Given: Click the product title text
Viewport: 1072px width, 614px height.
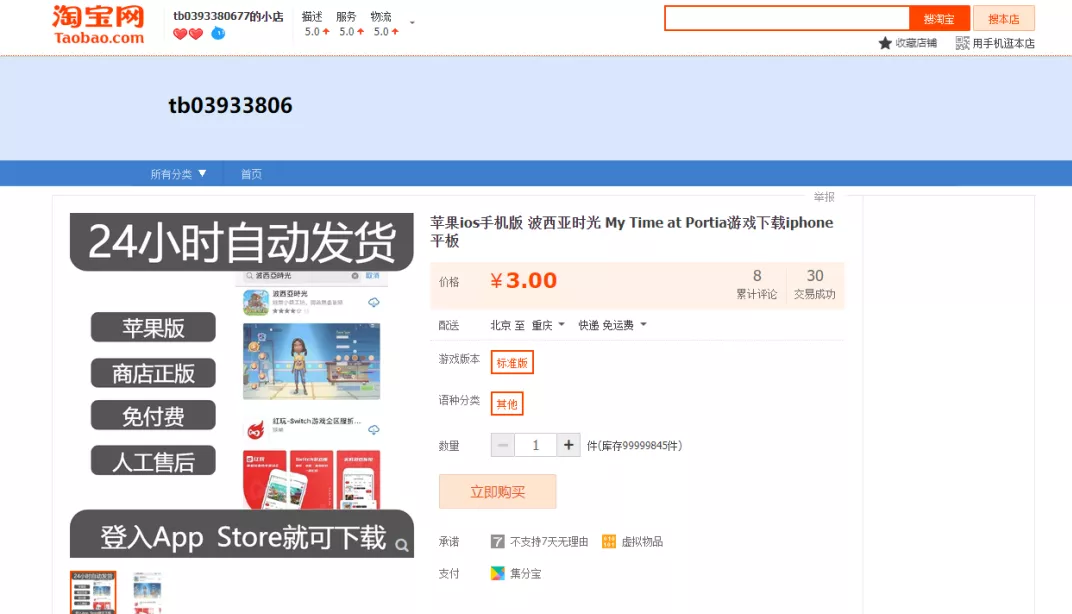Looking at the screenshot, I should click(631, 231).
